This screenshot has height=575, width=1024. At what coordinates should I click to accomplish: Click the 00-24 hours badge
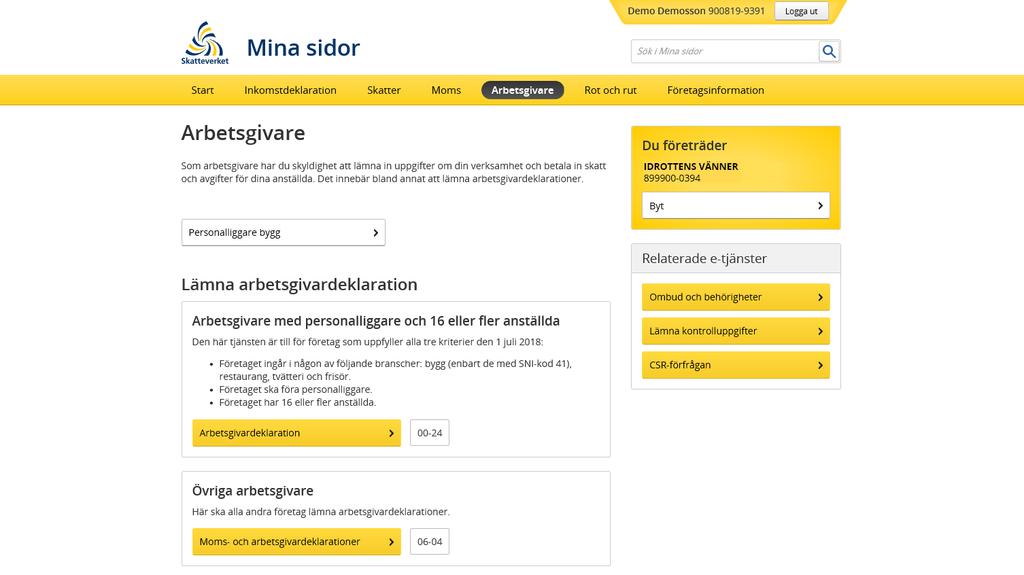[x=430, y=433]
